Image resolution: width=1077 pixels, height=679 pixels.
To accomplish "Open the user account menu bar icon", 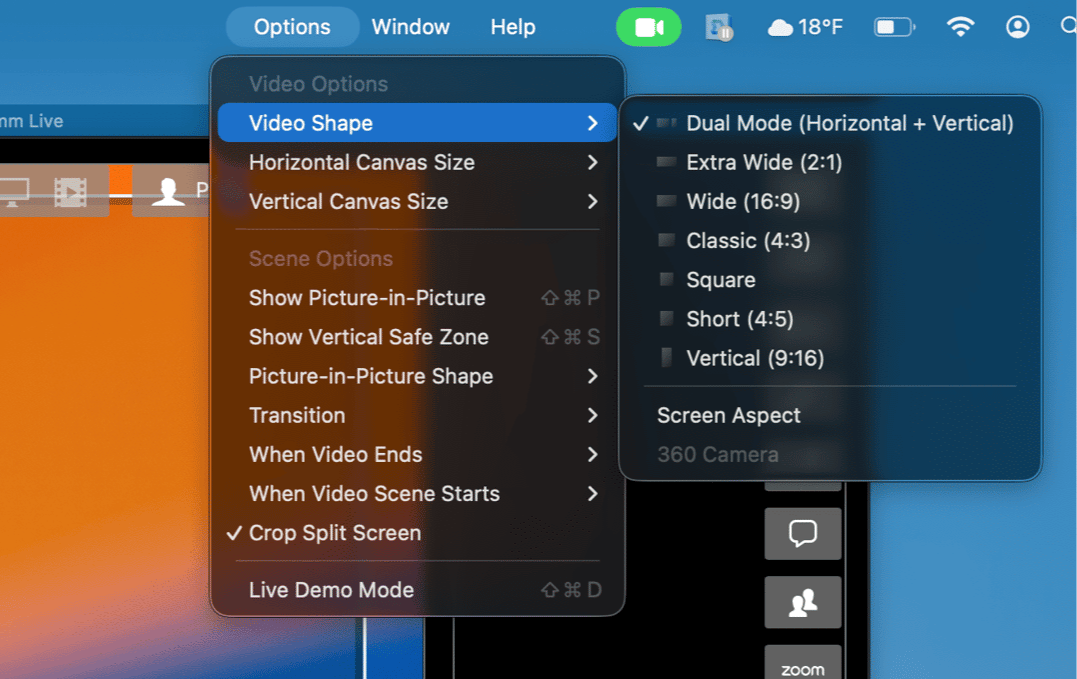I will (1017, 27).
